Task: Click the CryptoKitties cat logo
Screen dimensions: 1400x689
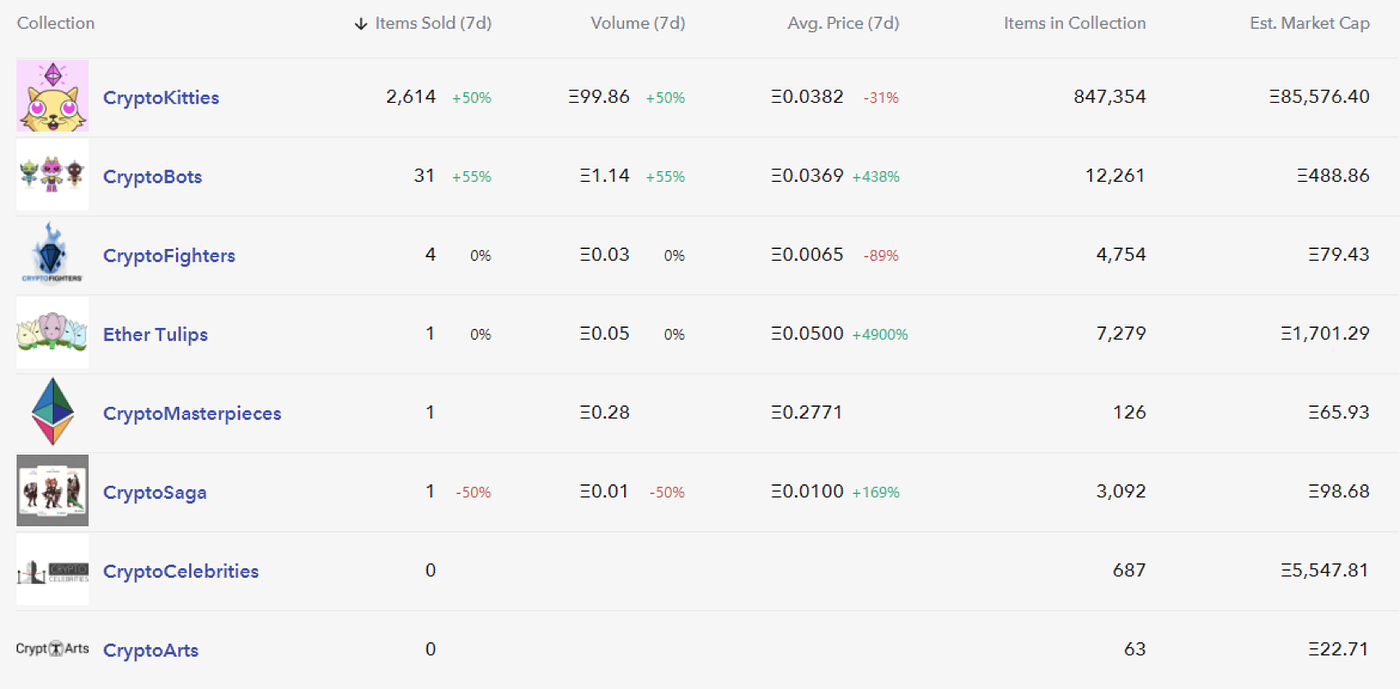Action: [52, 96]
